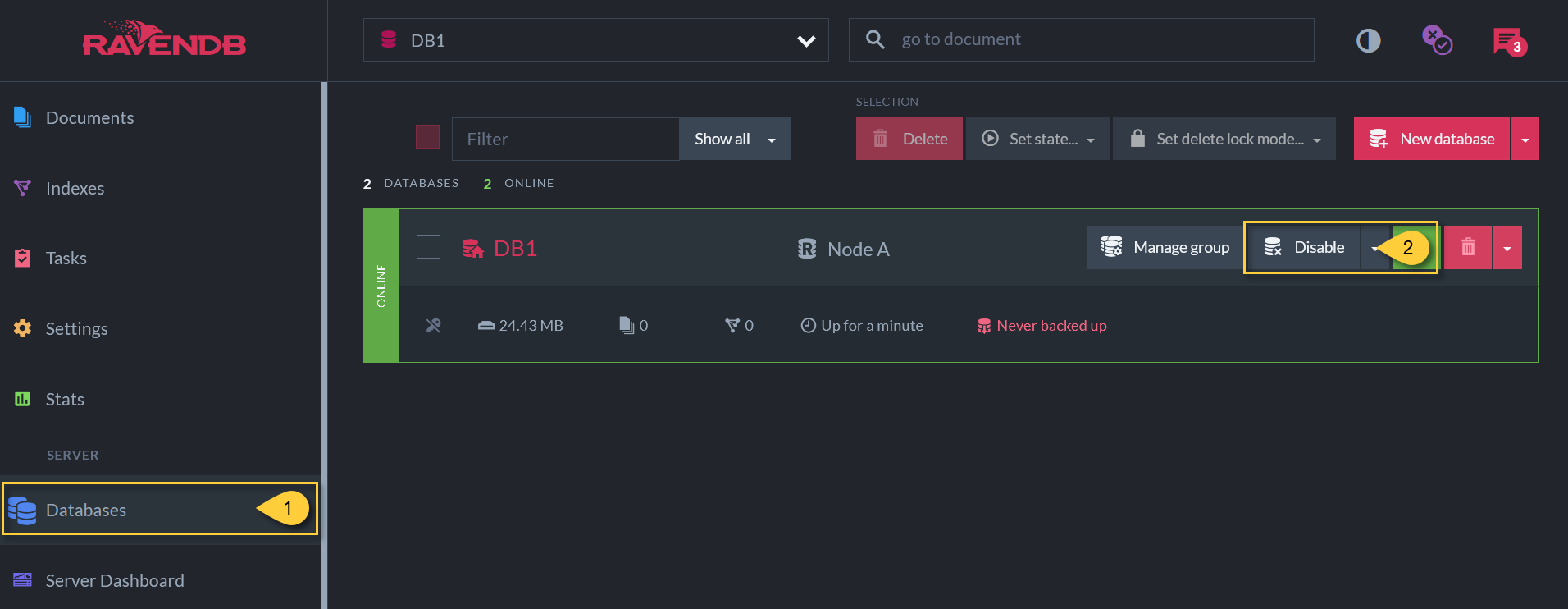This screenshot has height=609, width=1568.
Task: Expand the DB1 database selector
Action: pos(595,40)
